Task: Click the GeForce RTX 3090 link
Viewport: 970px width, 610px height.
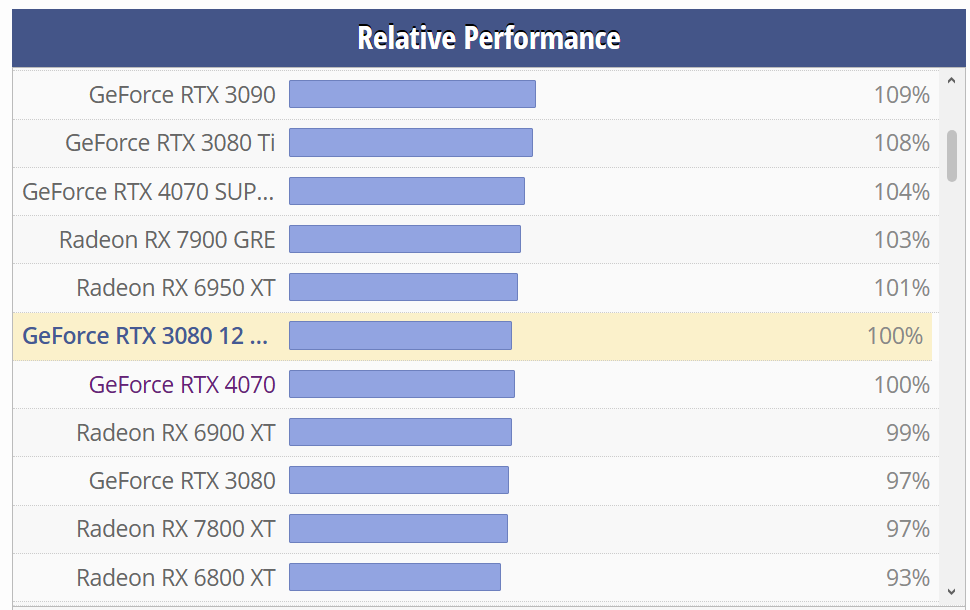Action: [182, 95]
